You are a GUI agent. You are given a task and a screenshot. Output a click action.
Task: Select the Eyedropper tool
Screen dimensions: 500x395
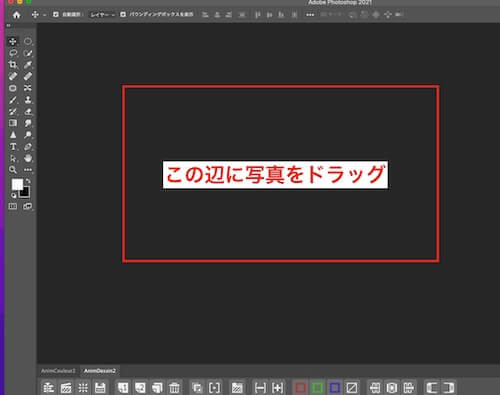pos(28,65)
